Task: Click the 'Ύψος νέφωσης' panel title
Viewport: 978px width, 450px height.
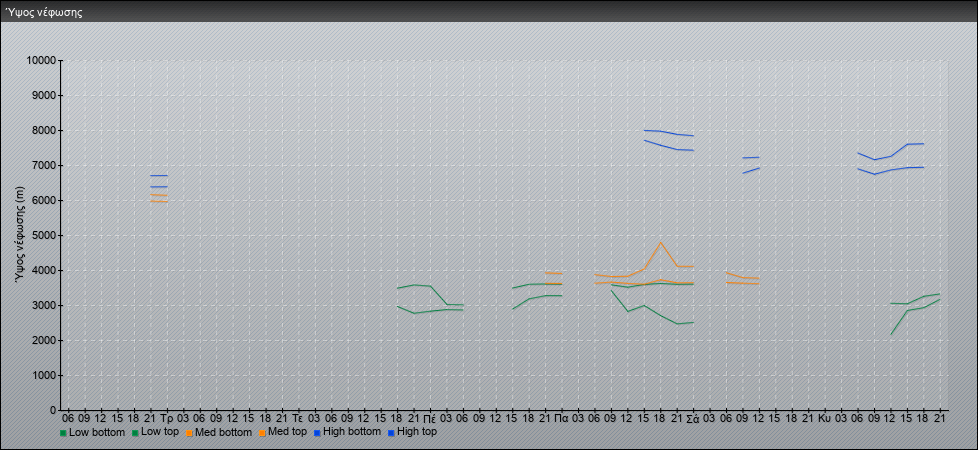Action: (44, 12)
